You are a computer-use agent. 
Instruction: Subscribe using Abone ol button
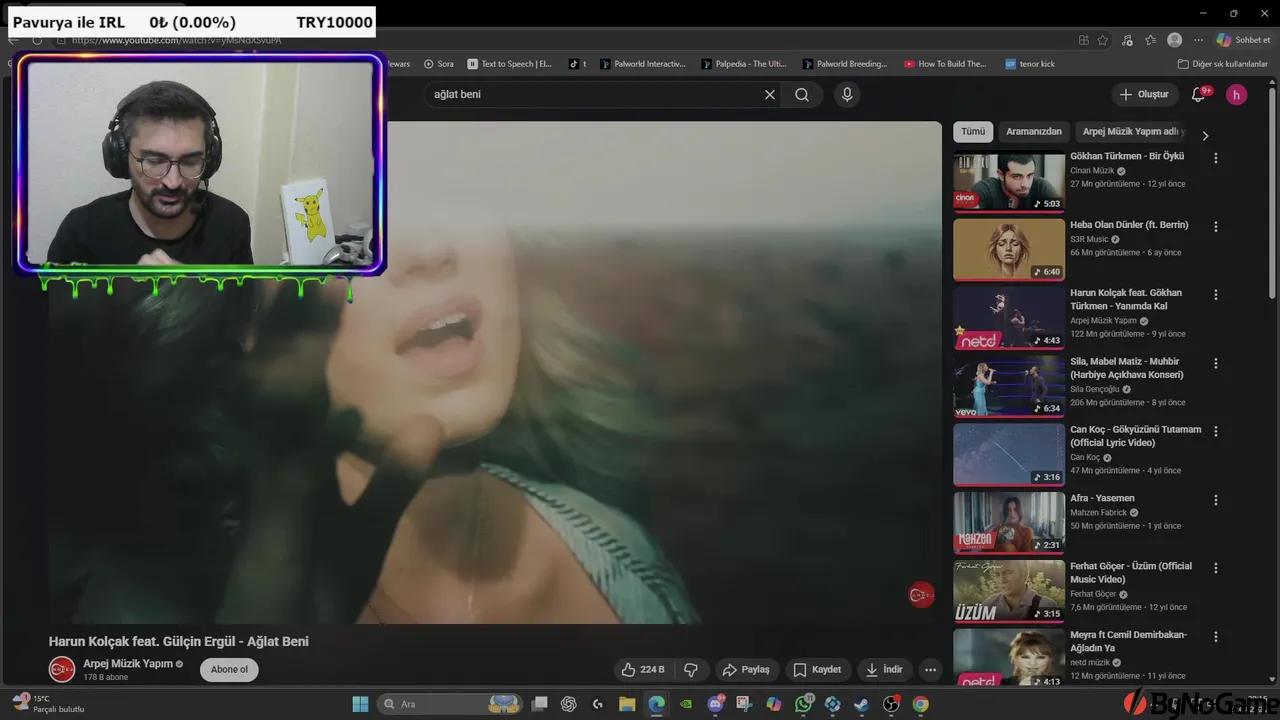(x=229, y=670)
